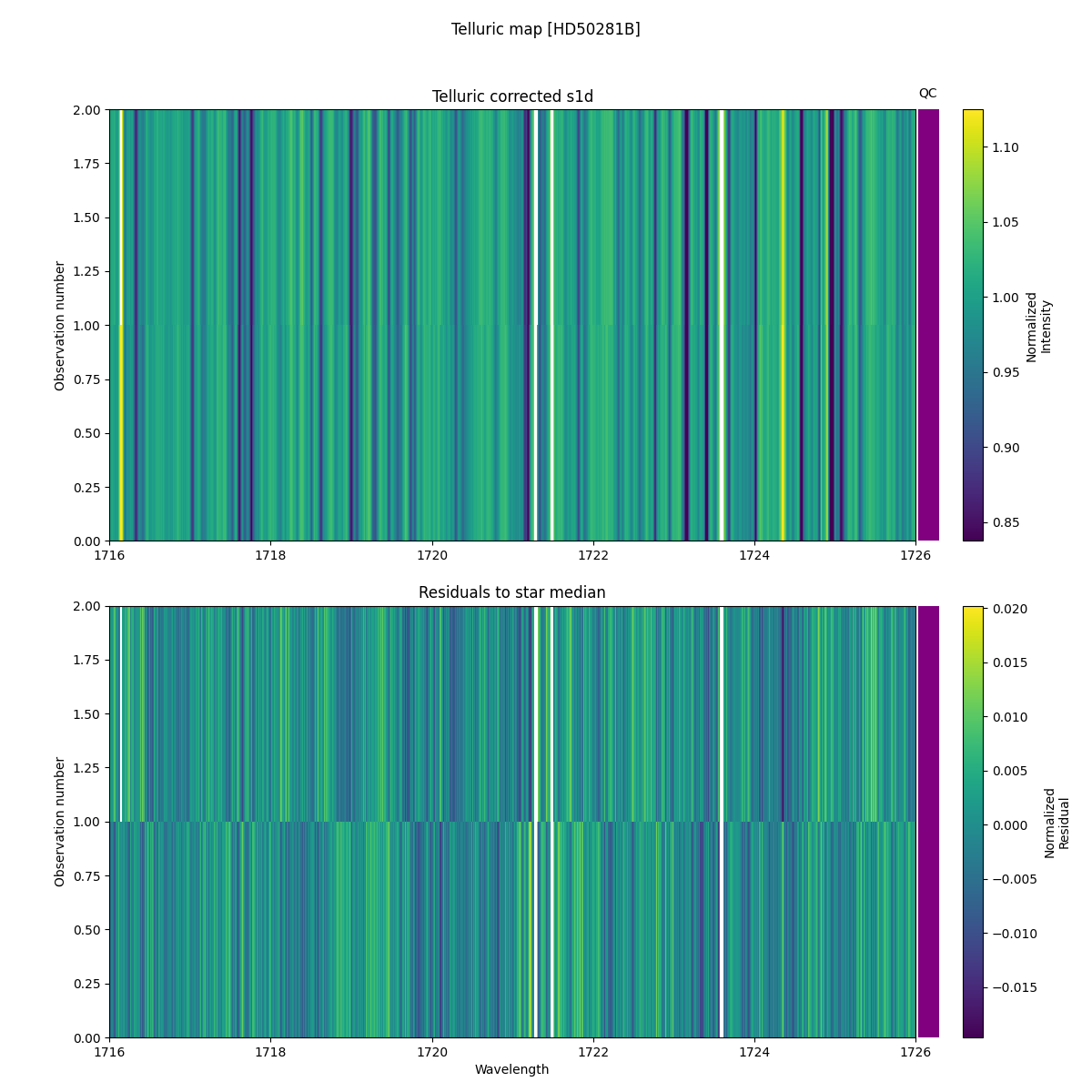Click the Normalized Intensity colorbar
This screenshot has height=1092, width=1092.
(x=973, y=325)
